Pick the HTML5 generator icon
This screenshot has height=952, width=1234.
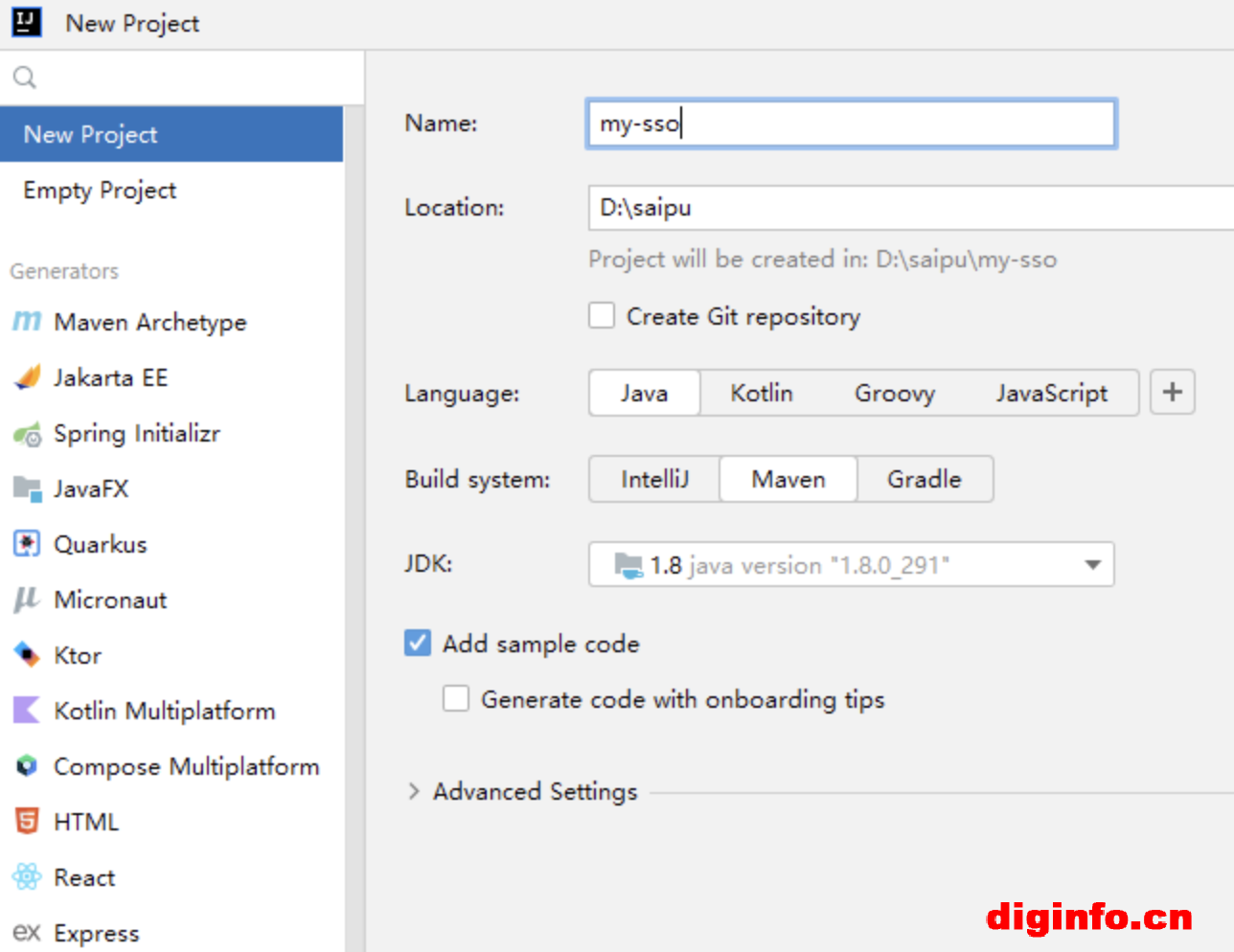(27, 822)
